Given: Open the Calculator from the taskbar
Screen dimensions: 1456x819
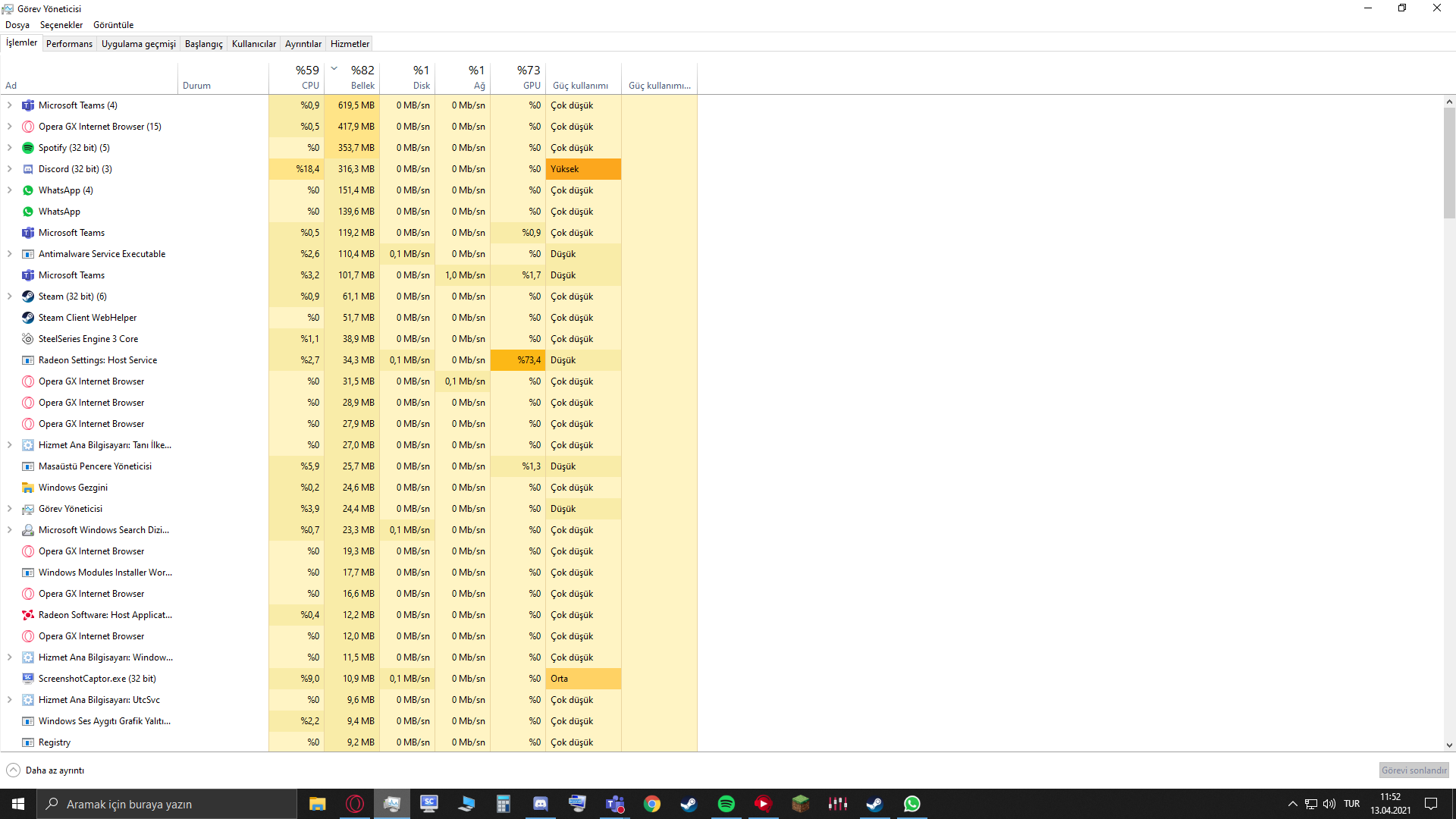Looking at the screenshot, I should [503, 803].
